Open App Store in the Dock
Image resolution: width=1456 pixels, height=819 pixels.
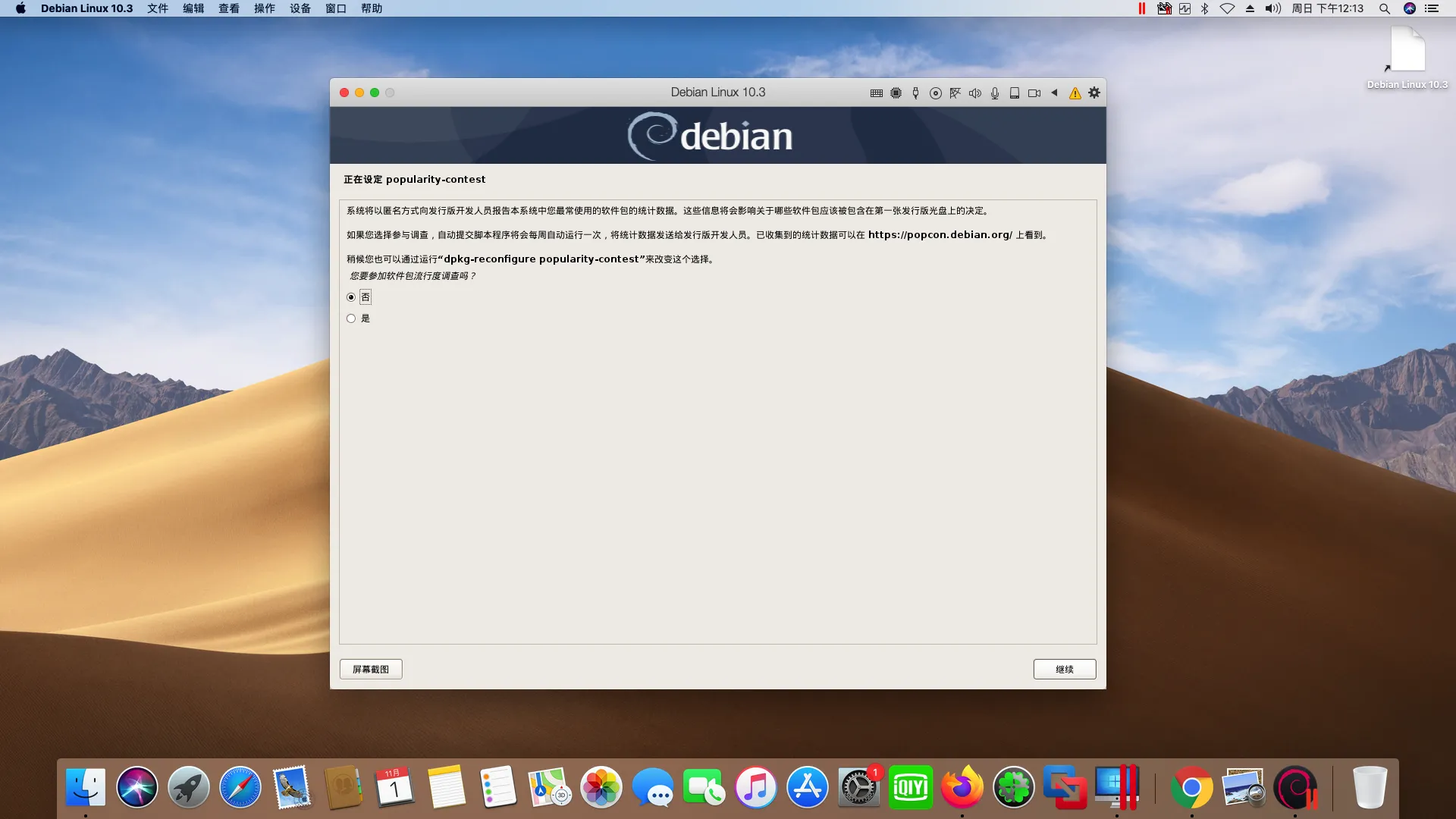pos(808,787)
